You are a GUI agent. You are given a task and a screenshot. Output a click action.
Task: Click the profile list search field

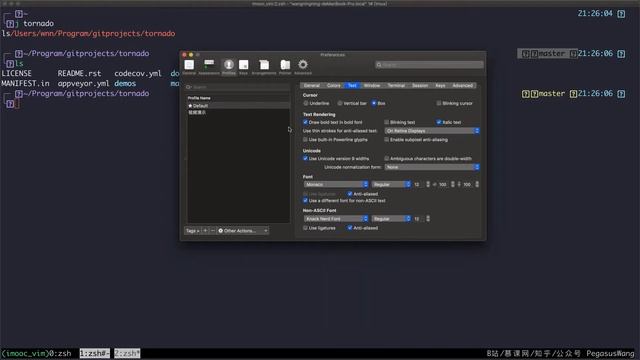[x=238, y=87]
